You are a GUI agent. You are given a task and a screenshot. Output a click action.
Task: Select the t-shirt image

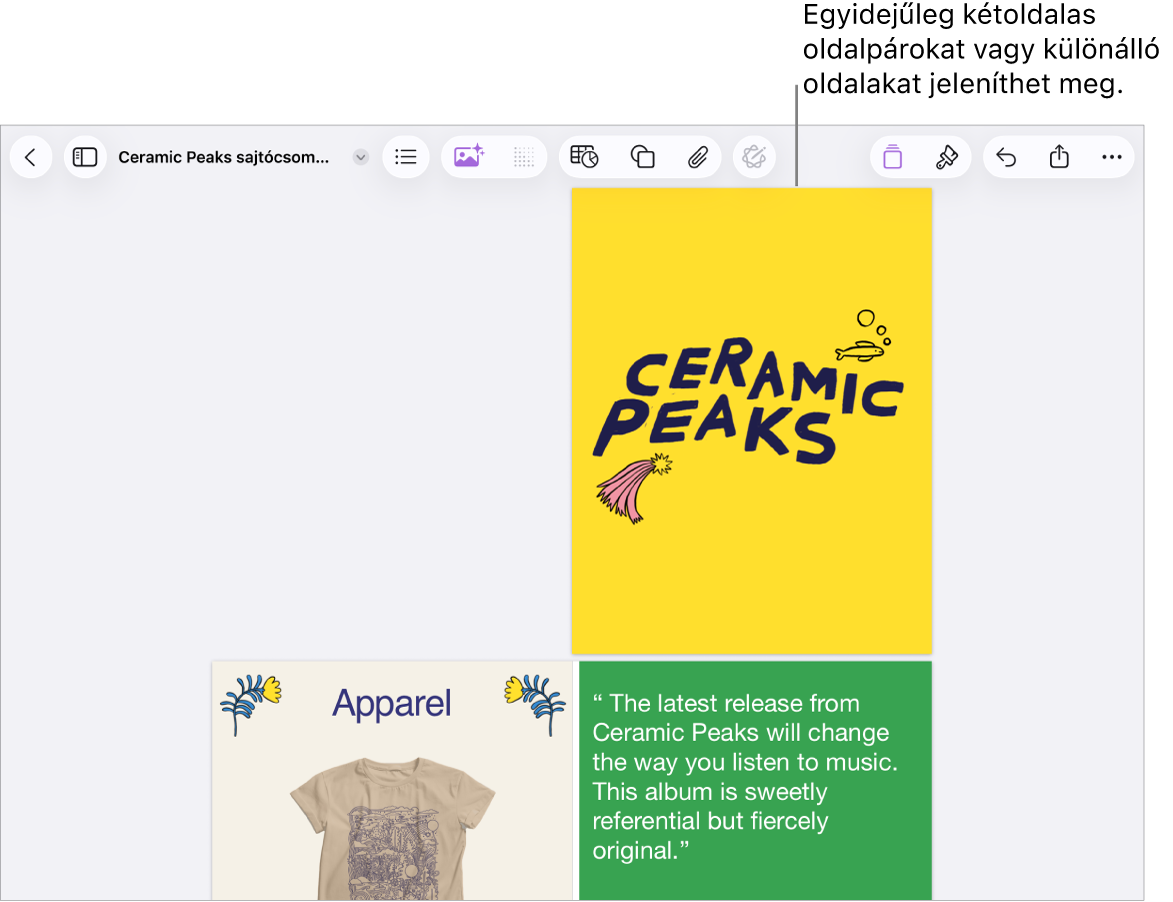pyautogui.click(x=392, y=829)
